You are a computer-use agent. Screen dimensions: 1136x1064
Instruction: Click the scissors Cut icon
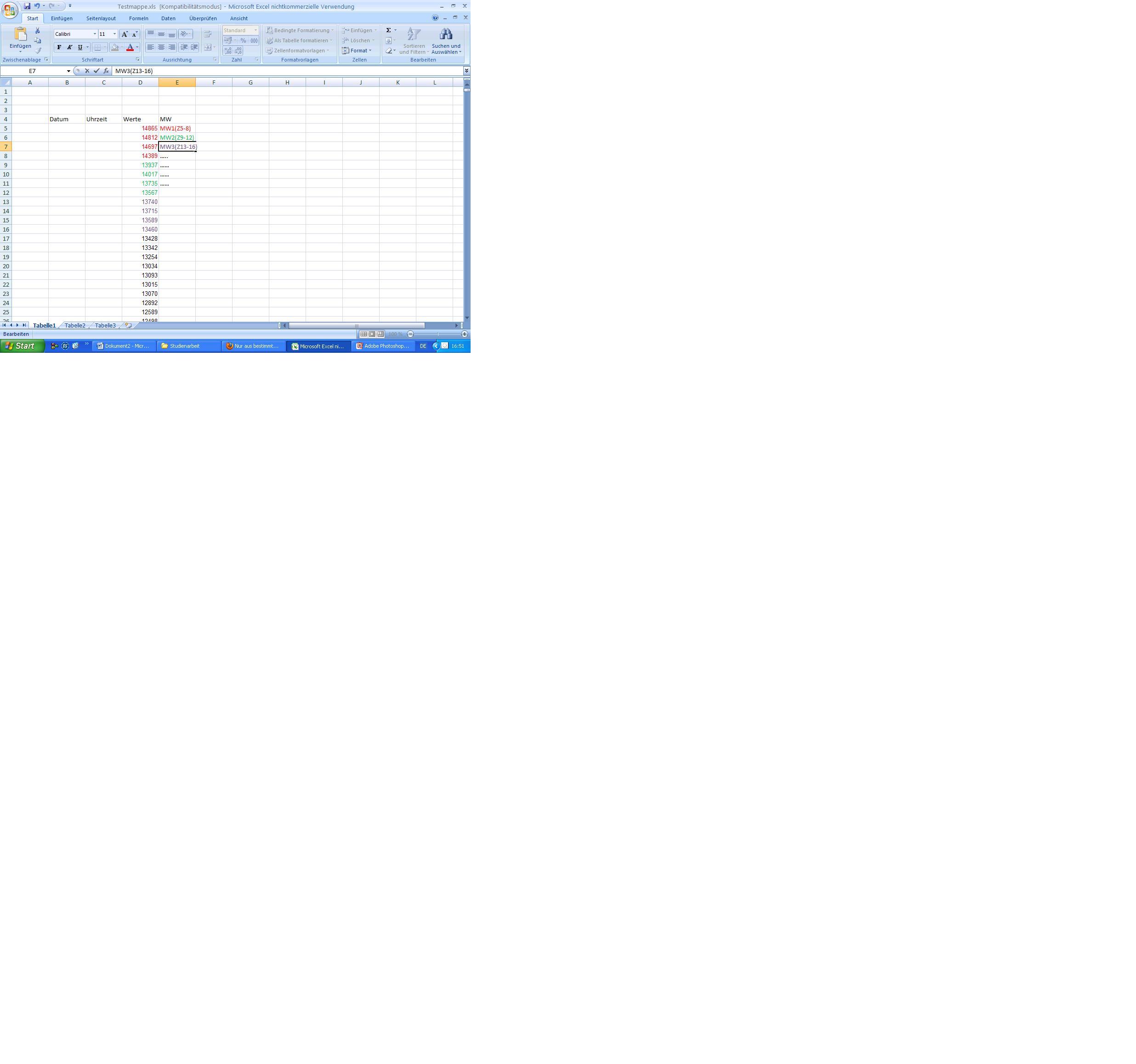click(x=38, y=30)
